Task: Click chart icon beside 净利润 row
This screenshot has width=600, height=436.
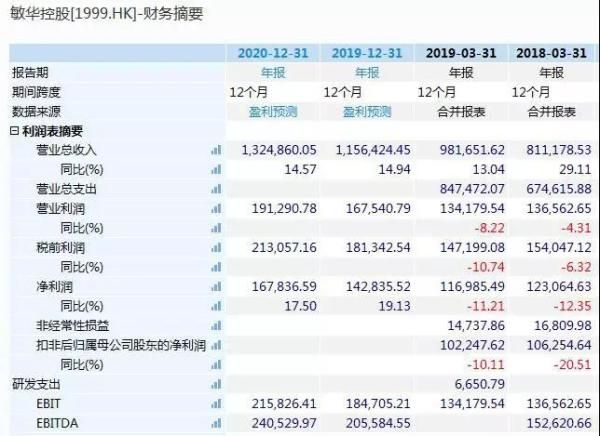Action: pos(215,286)
